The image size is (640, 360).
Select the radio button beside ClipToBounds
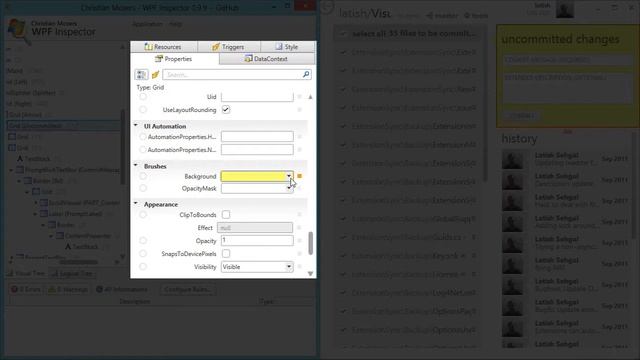click(143, 214)
